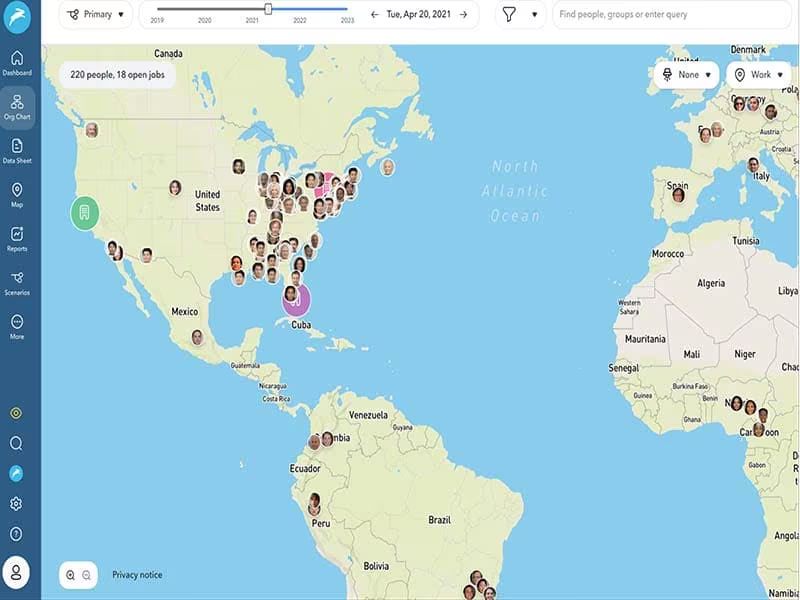The image size is (800, 600).
Task: Click the 220 people, 18 open jobs badge
Action: click(x=117, y=75)
